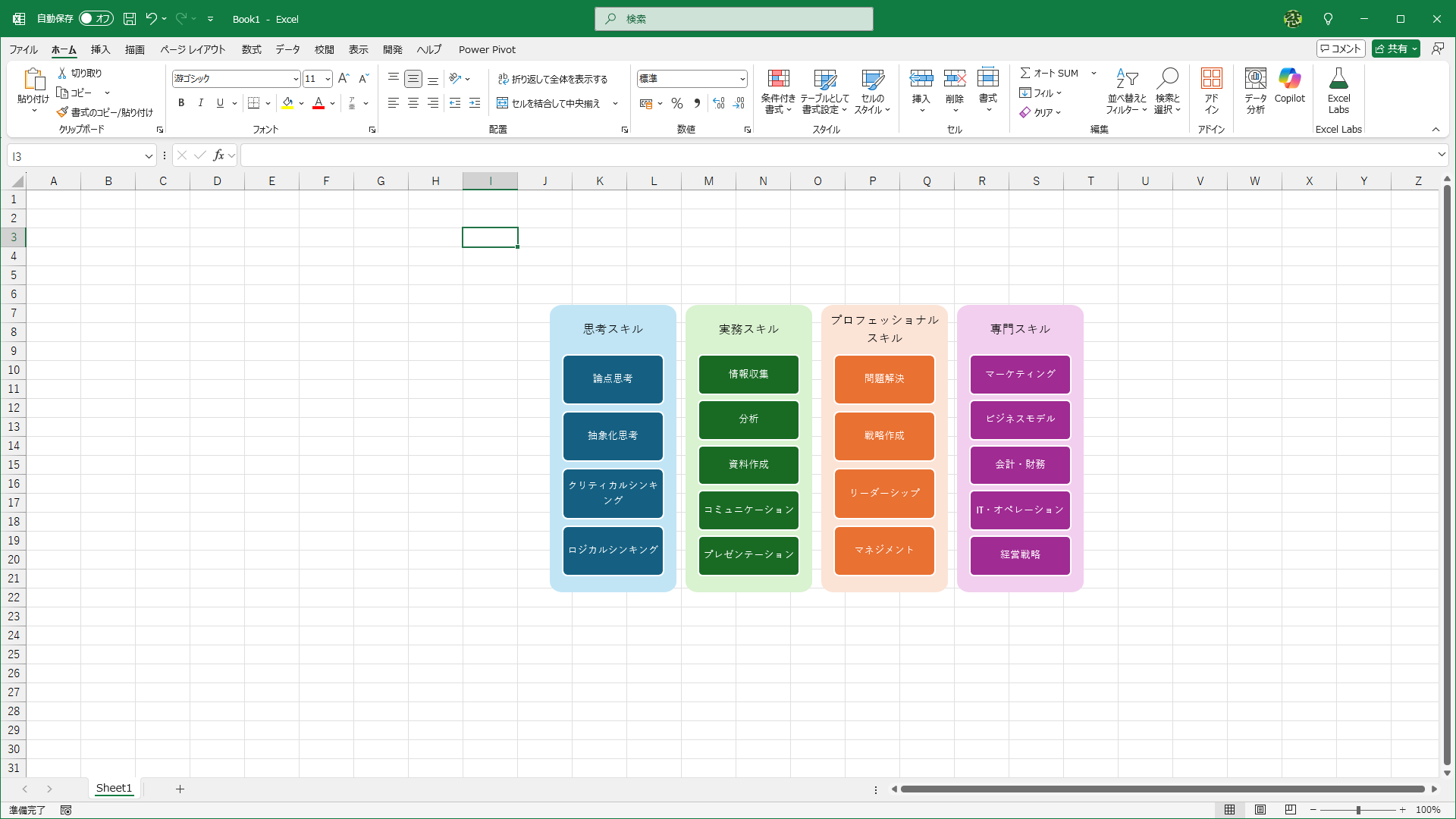Click the insert function fx icon
Viewport: 1456px width, 819px height.
[x=218, y=155]
